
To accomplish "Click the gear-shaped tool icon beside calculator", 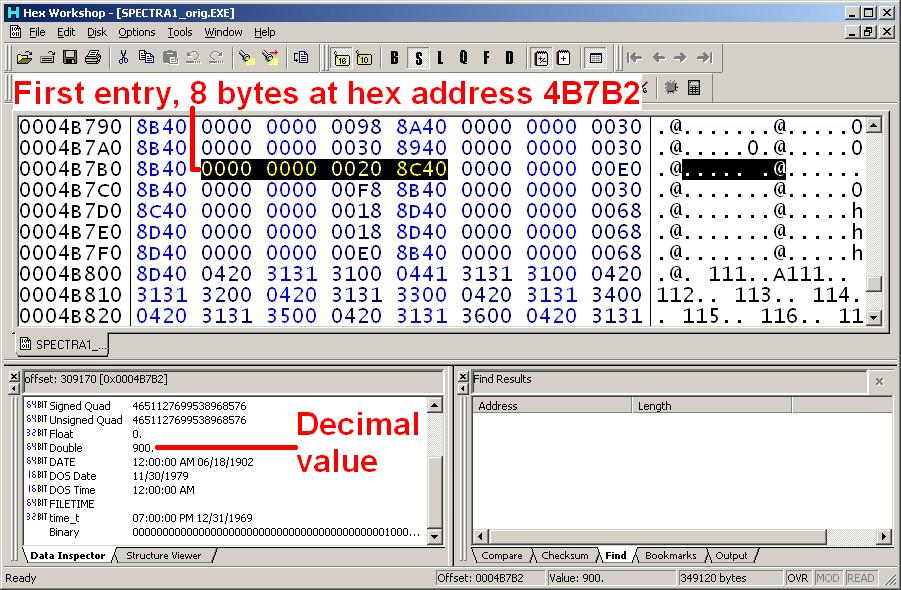I will (x=671, y=87).
